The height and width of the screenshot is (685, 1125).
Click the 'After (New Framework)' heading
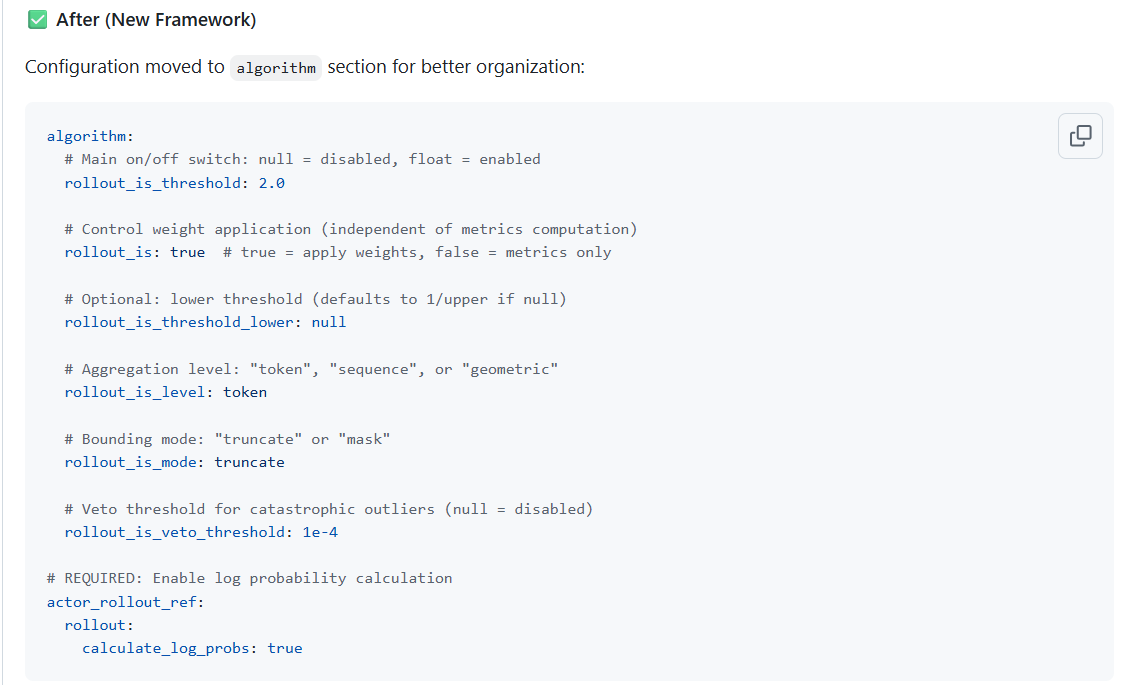(x=156, y=19)
